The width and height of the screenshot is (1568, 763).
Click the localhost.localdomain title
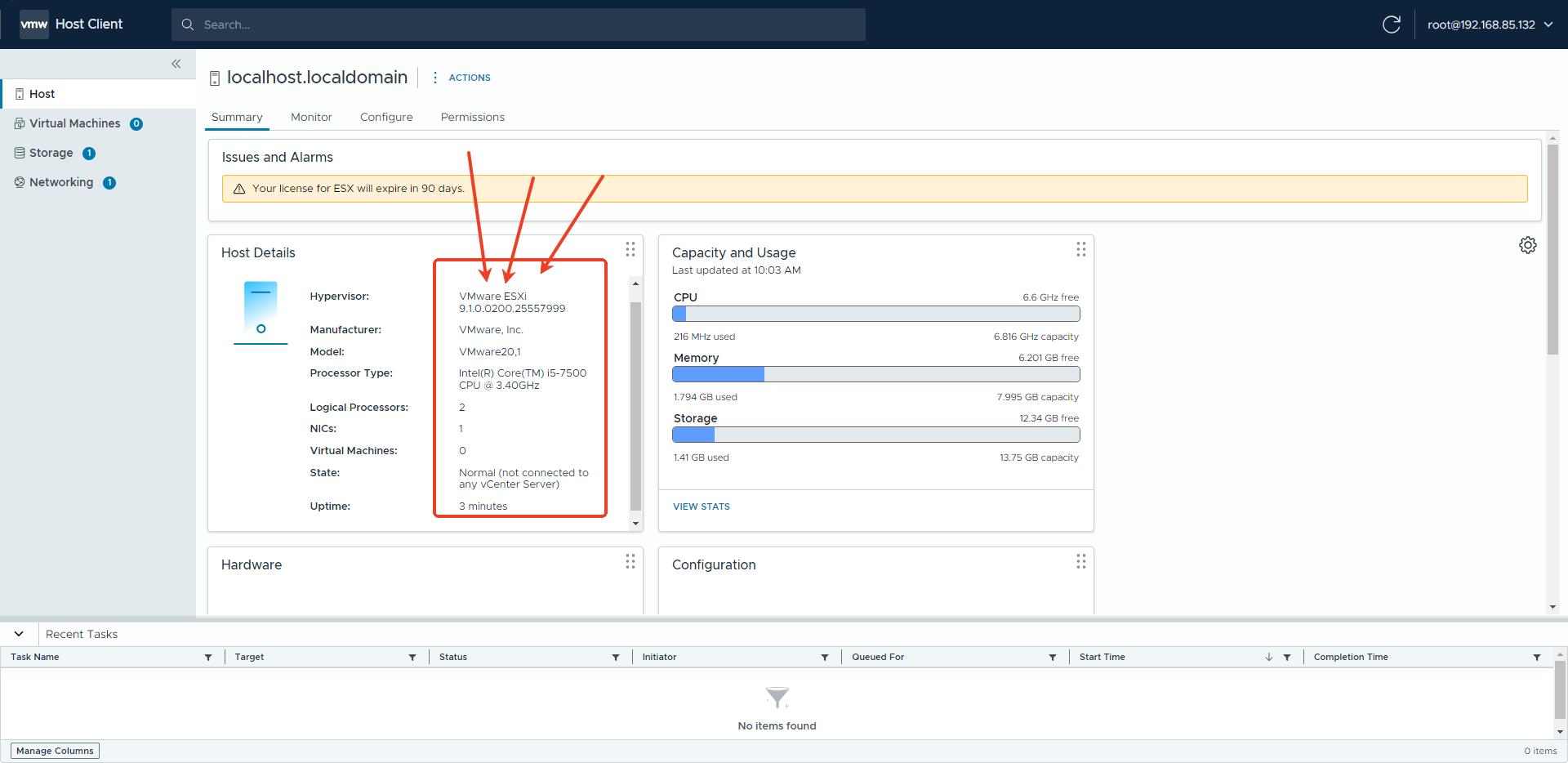[x=317, y=78]
